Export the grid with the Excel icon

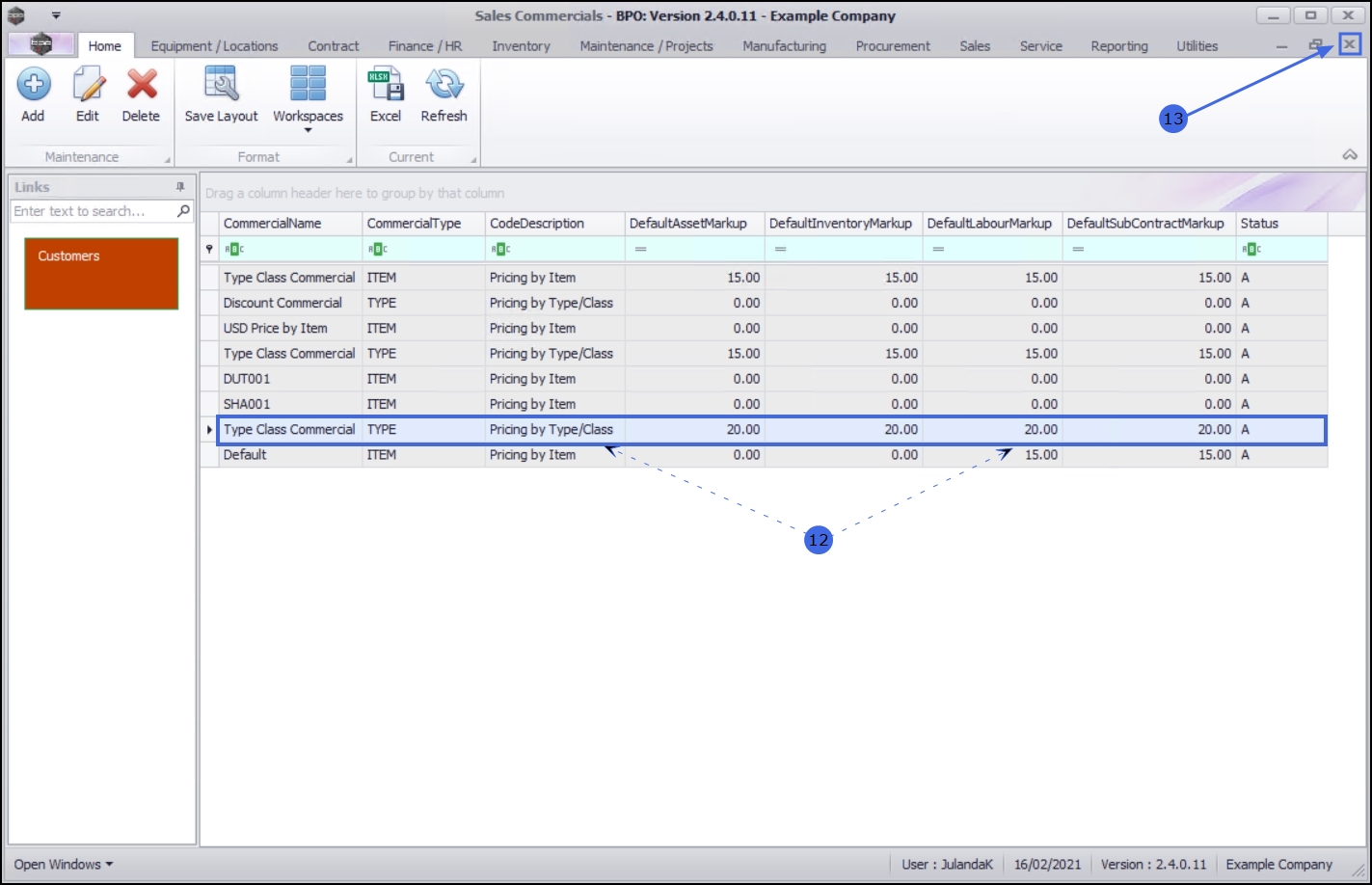(x=385, y=86)
